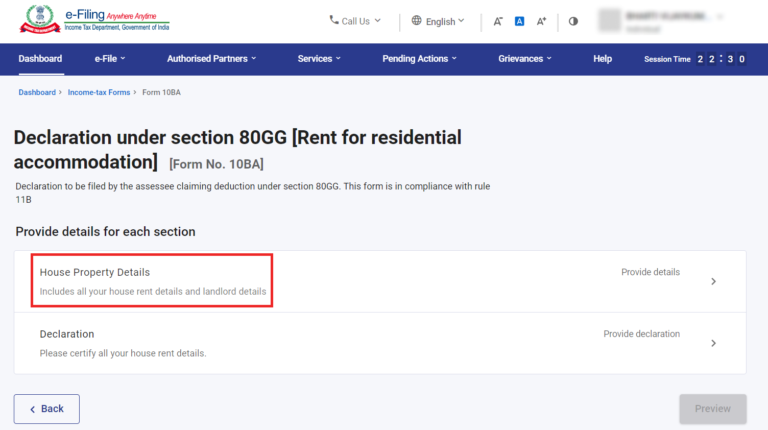Click the Dashboard breadcrumb link
The image size is (768, 430).
tap(37, 92)
